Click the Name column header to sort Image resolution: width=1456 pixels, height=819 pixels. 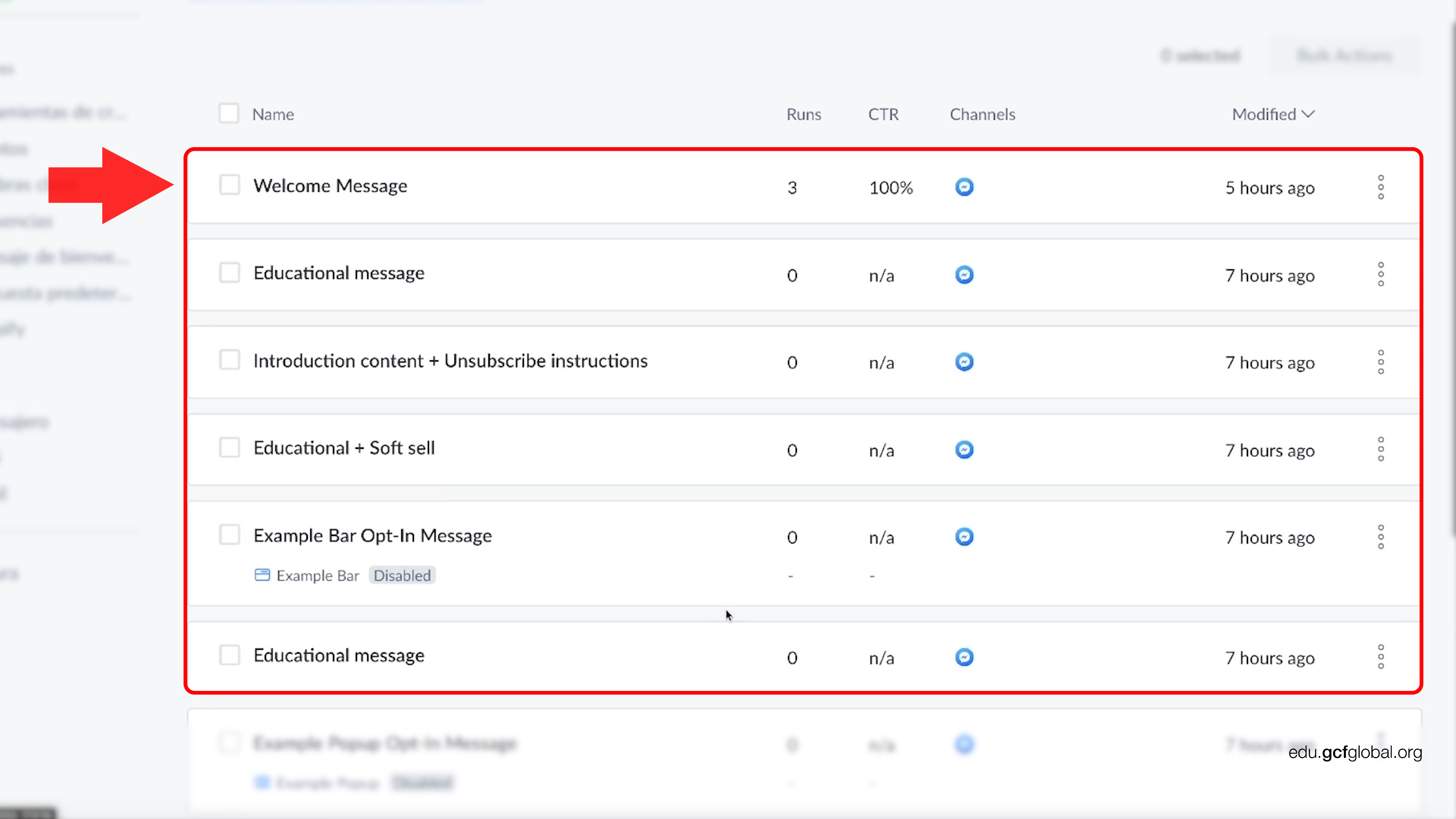[273, 113]
